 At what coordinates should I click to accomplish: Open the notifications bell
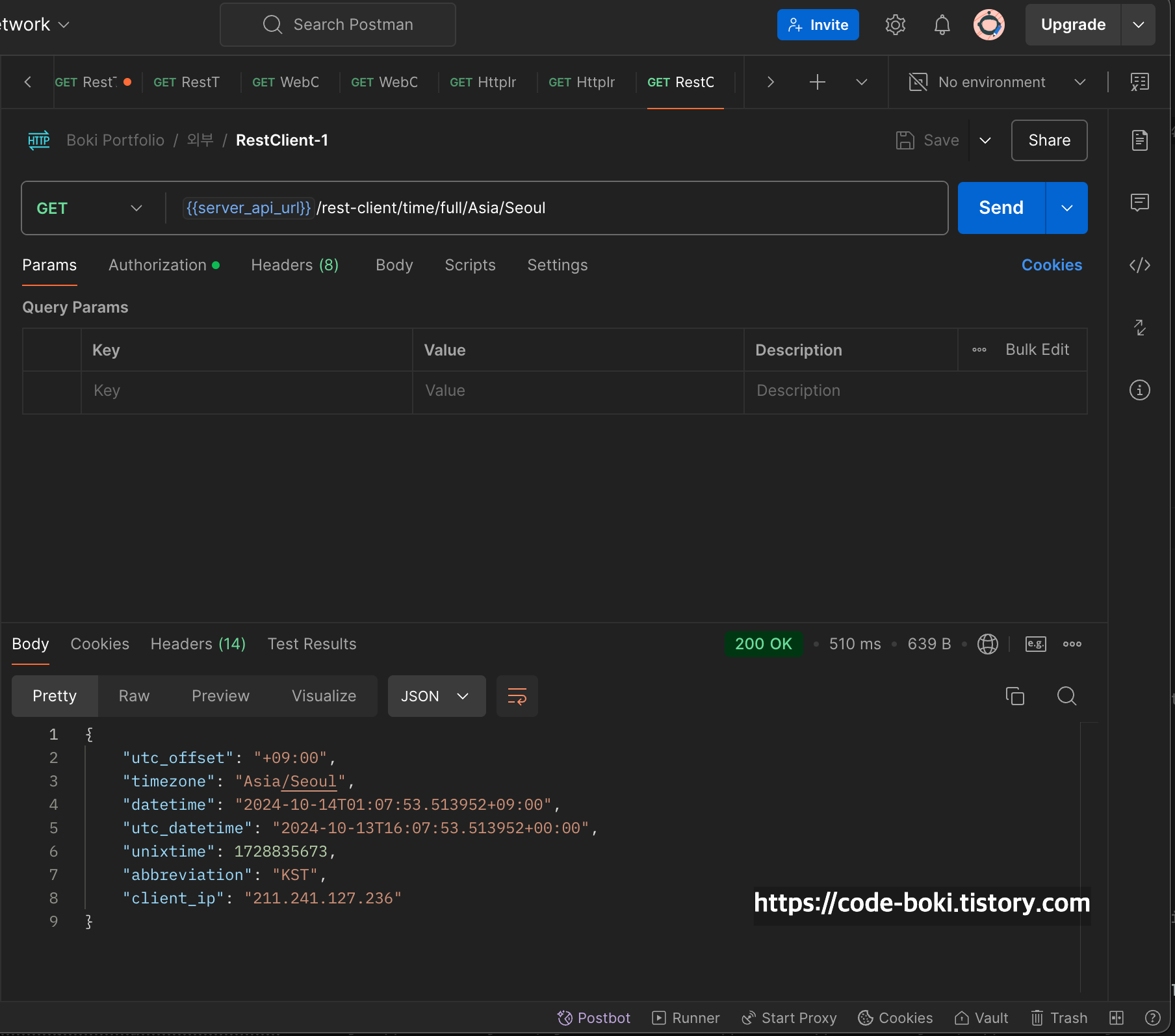[x=942, y=25]
